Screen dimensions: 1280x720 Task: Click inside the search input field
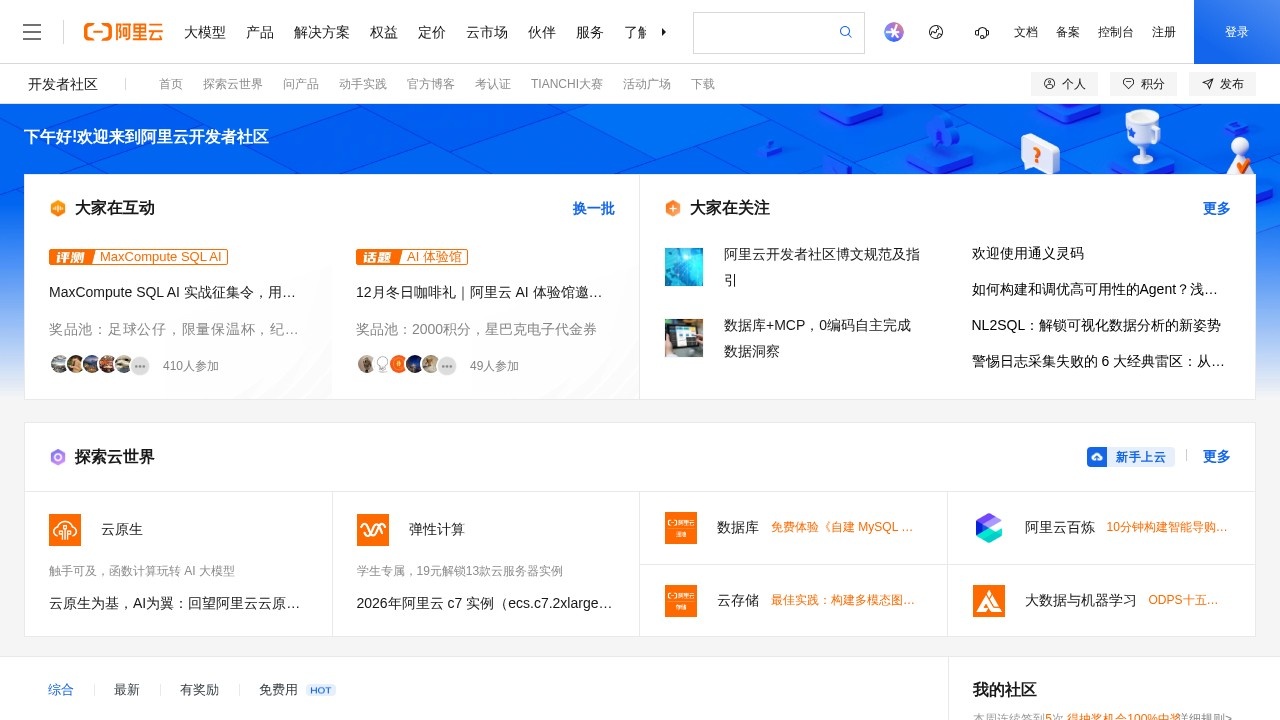click(770, 31)
